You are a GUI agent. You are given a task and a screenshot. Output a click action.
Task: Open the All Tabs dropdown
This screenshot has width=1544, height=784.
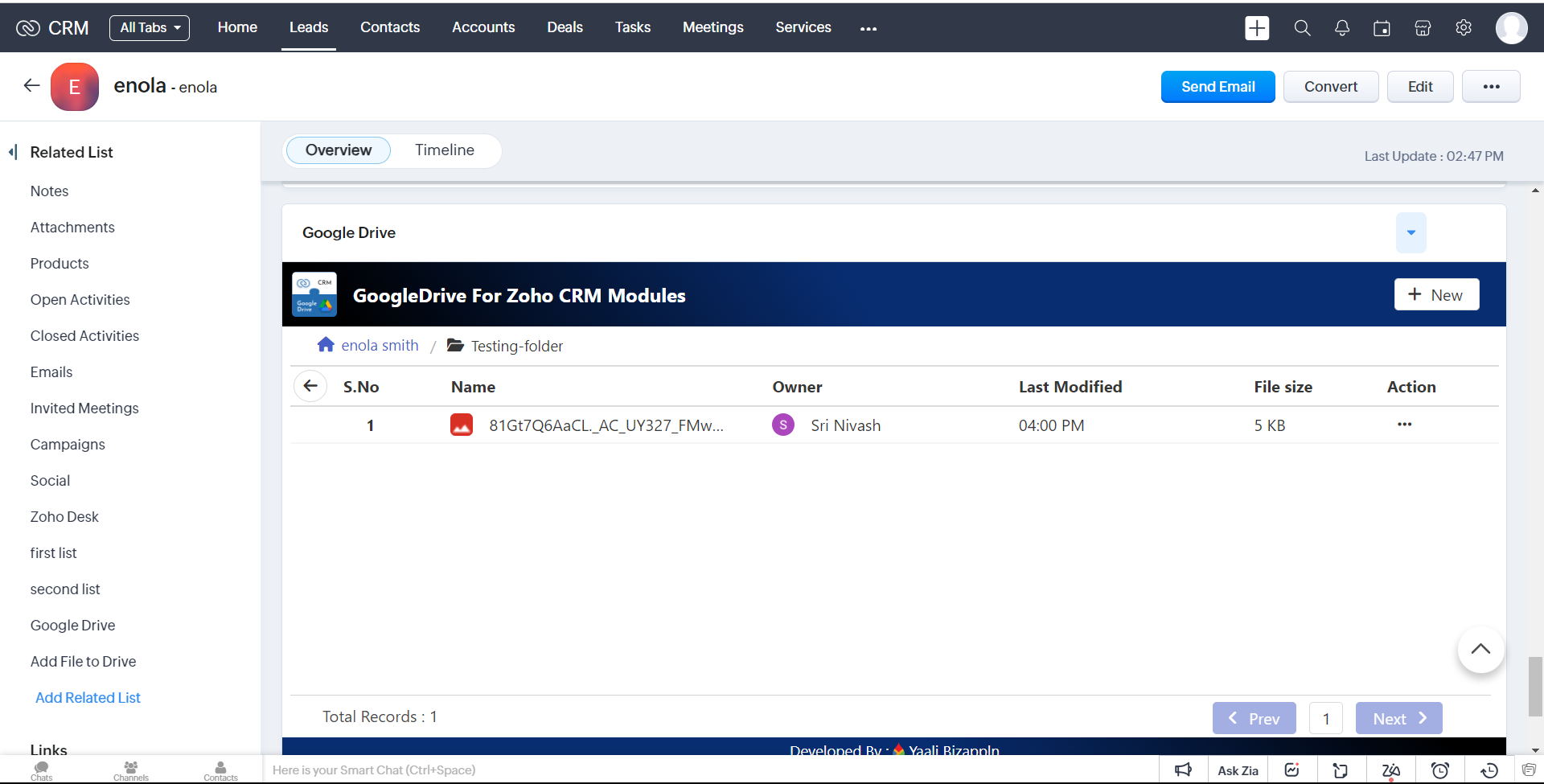[150, 27]
